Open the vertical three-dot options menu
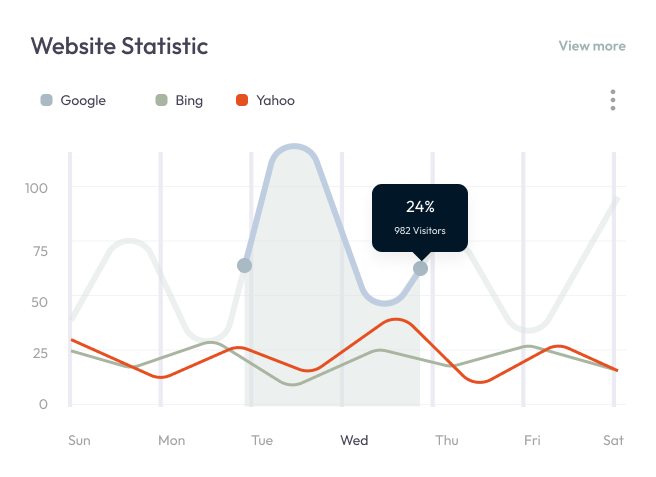This screenshot has height=477, width=656. (x=612, y=100)
